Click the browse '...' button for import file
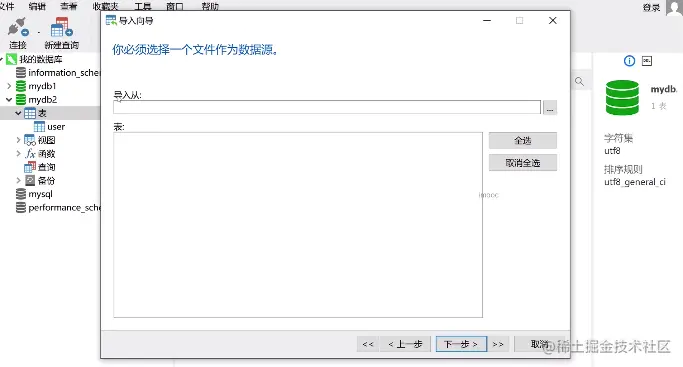Viewport: 683px width, 367px height. [x=550, y=108]
